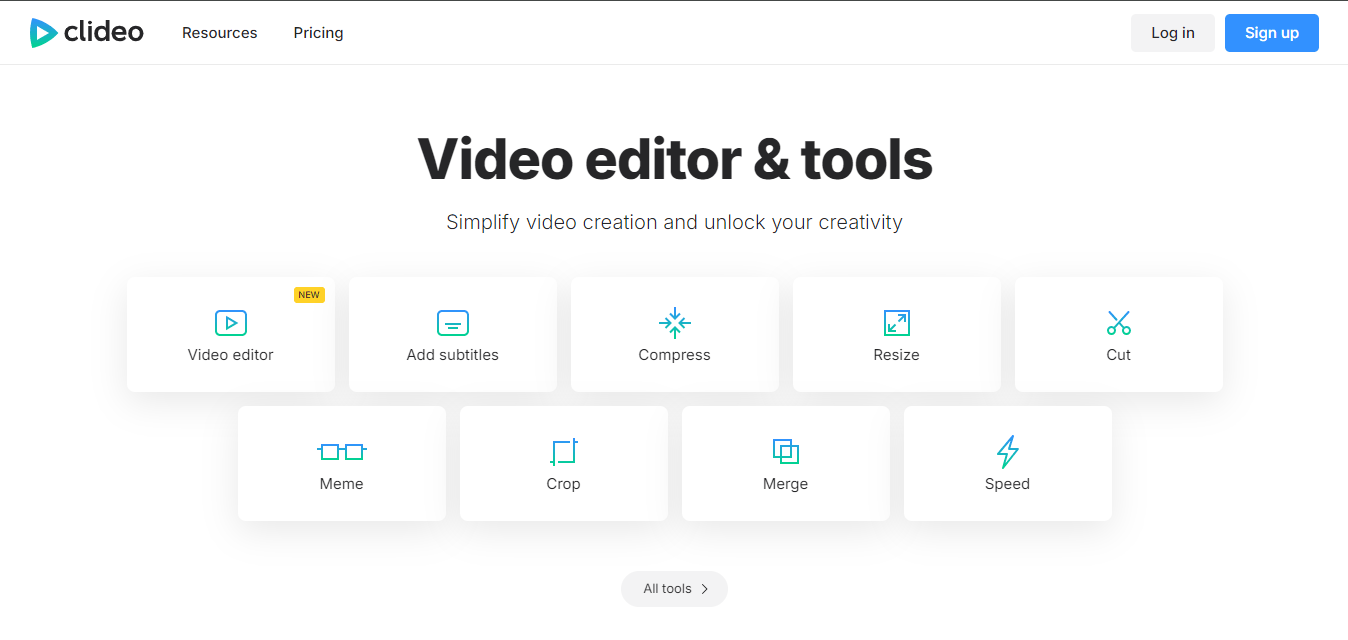
Task: Expand the chevron arrow beside All tools
Action: click(x=705, y=589)
